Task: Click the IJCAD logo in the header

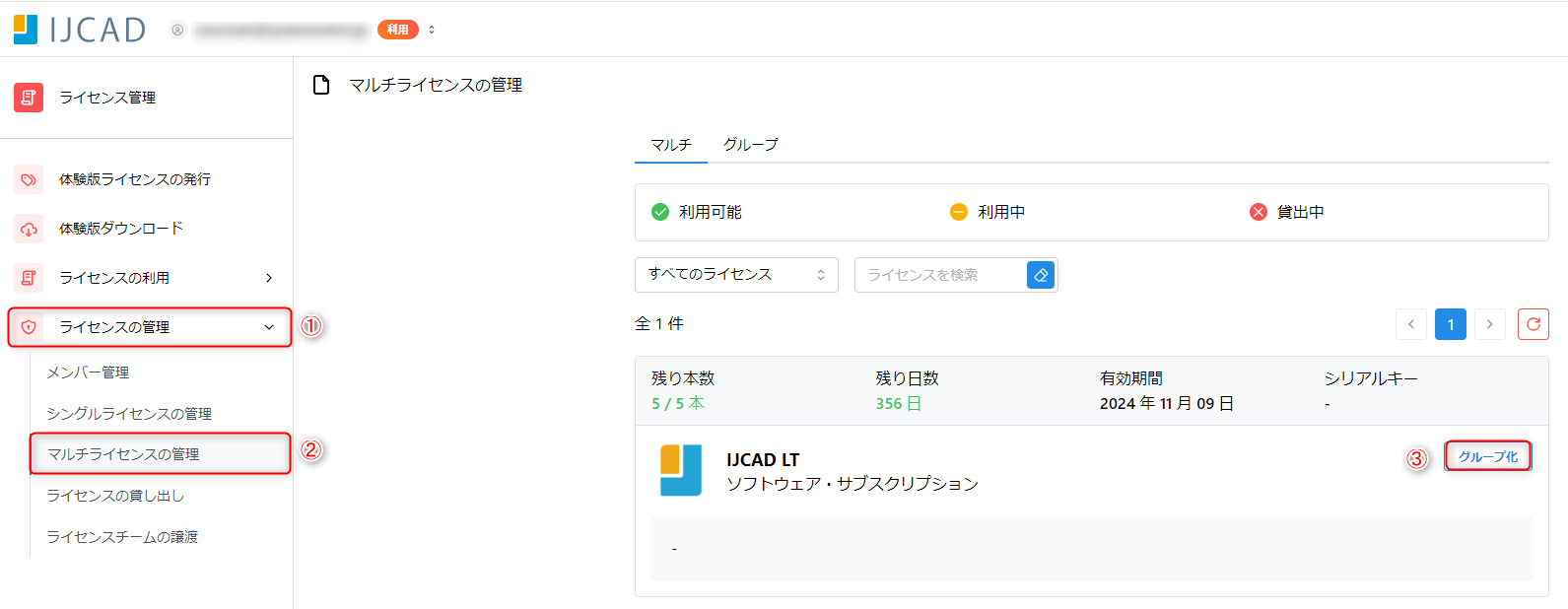Action: pos(80,30)
